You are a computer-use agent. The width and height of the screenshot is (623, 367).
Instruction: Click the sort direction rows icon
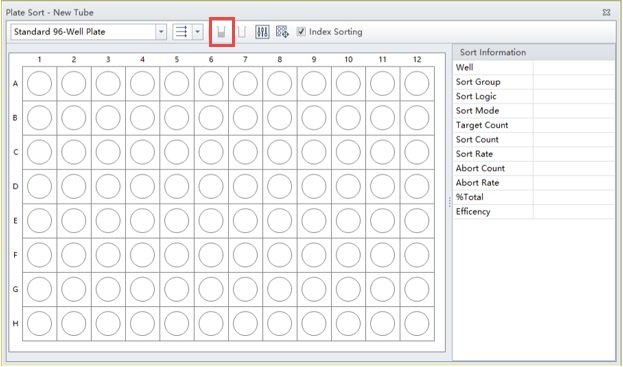tap(182, 32)
